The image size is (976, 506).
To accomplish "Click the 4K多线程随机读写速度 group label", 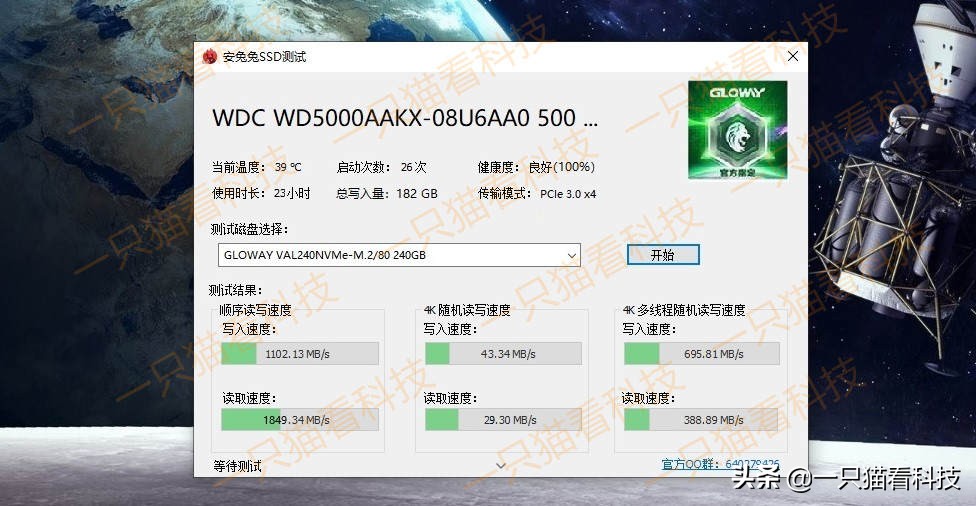I will [683, 310].
